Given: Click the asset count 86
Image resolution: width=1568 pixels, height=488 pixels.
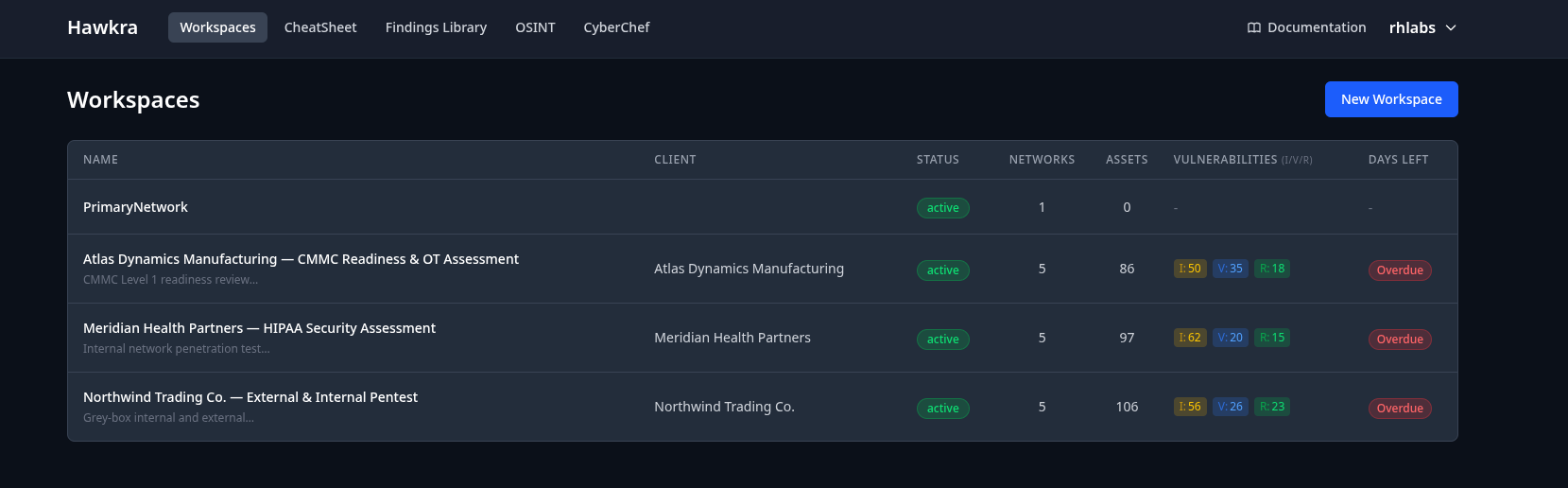Looking at the screenshot, I should coord(1127,269).
